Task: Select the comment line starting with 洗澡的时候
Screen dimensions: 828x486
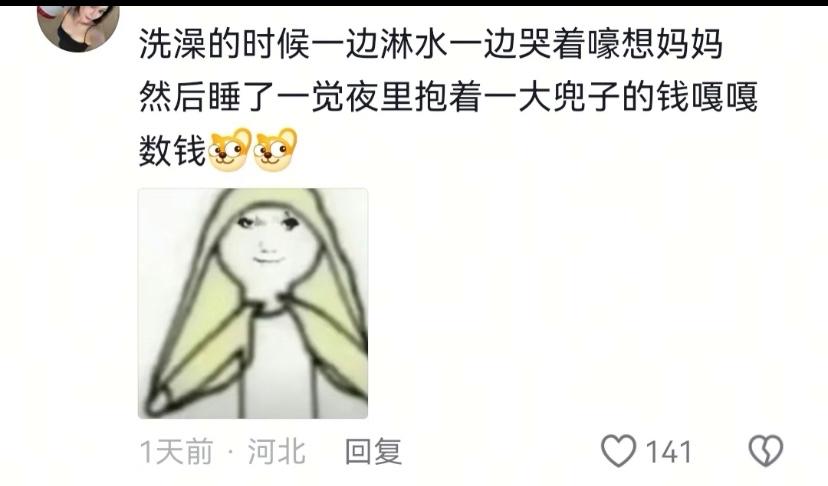Action: click(x=430, y=43)
